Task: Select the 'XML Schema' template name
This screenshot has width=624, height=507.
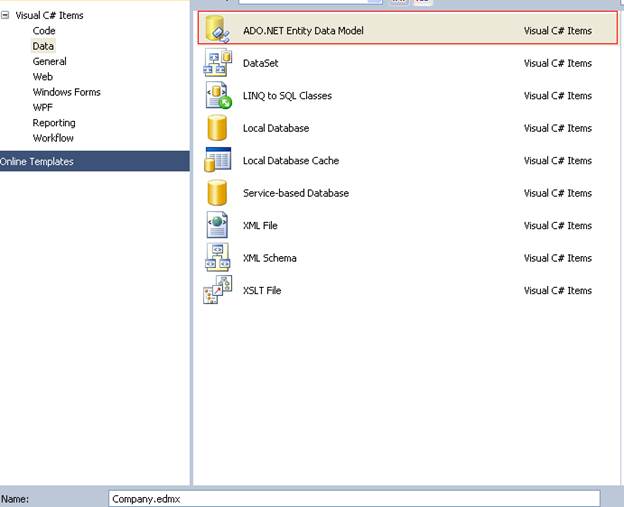Action: (269, 258)
